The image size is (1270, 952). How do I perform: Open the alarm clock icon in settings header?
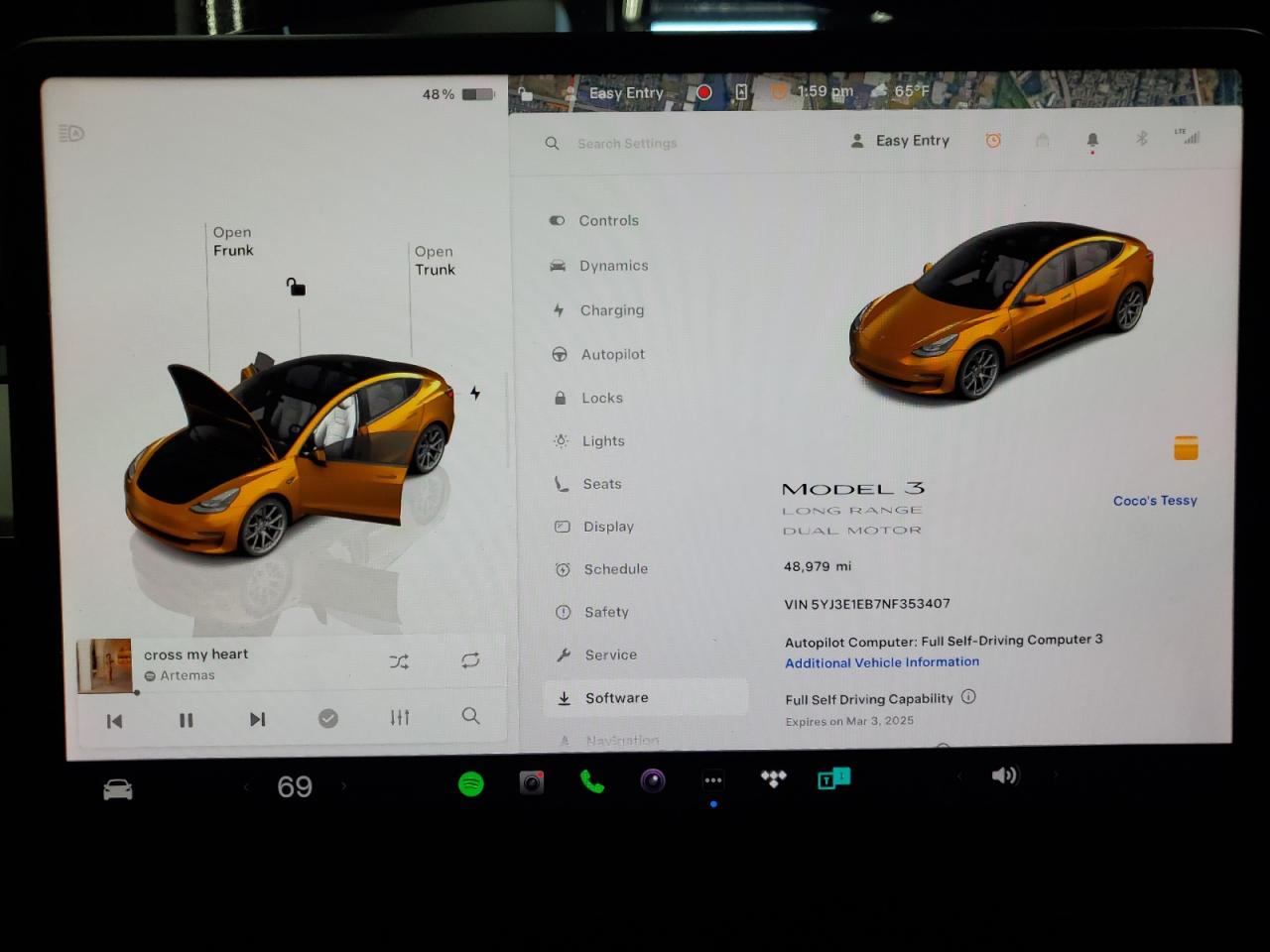pos(993,141)
